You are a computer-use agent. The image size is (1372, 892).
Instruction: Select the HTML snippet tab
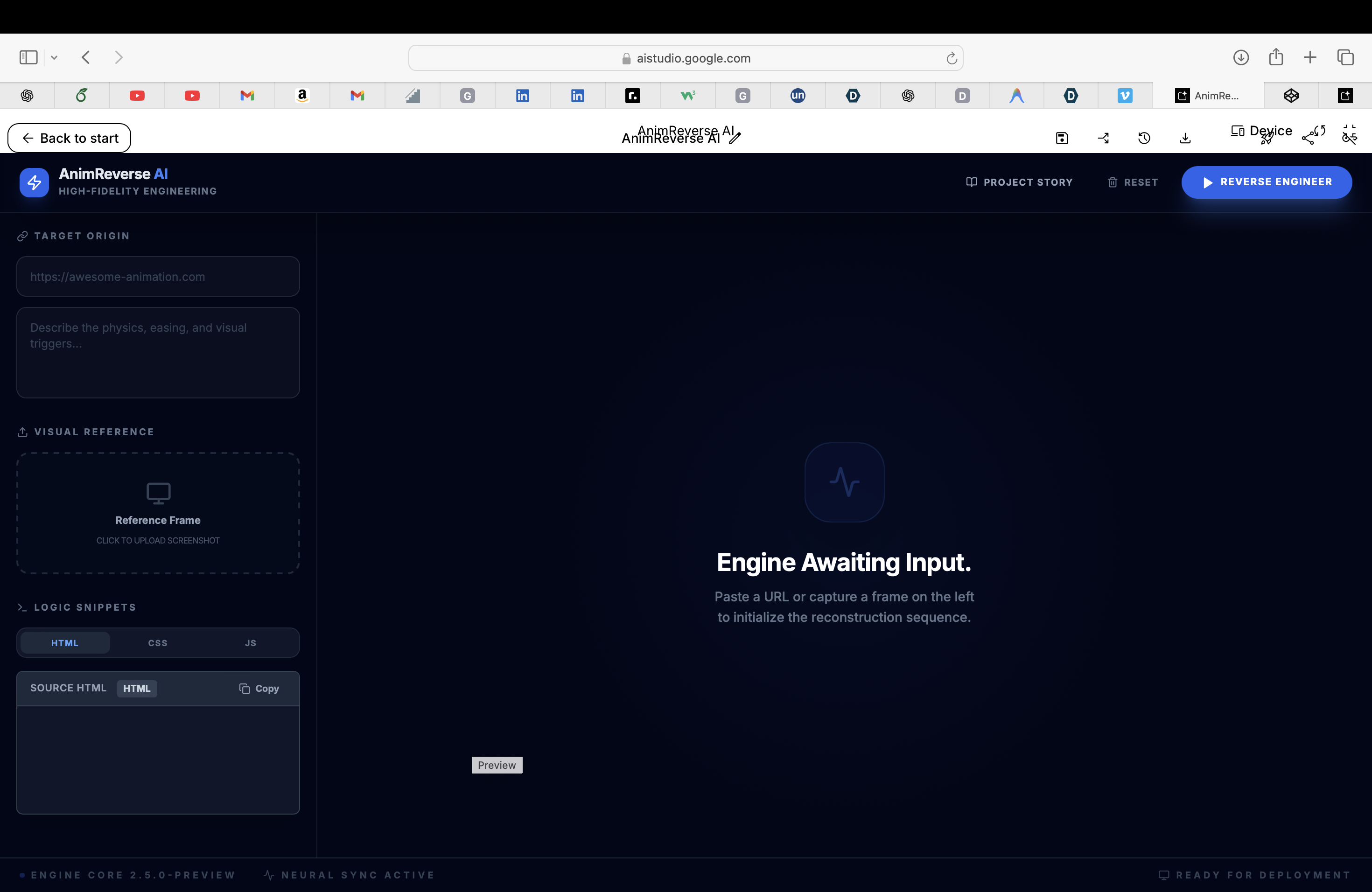64,643
